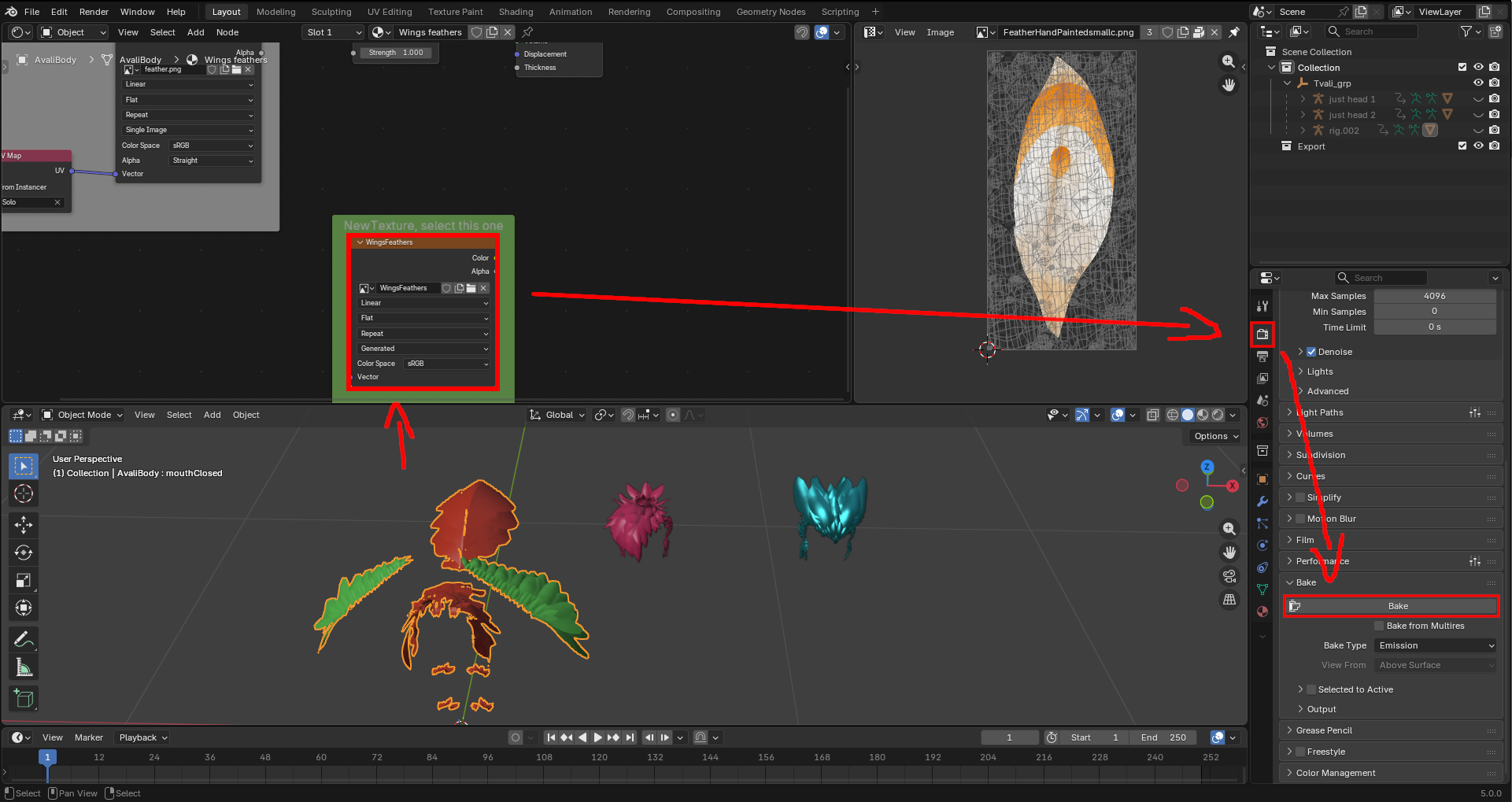Select the Move tool in viewport toolbar
This screenshot has height=802, width=1512.
[24, 524]
